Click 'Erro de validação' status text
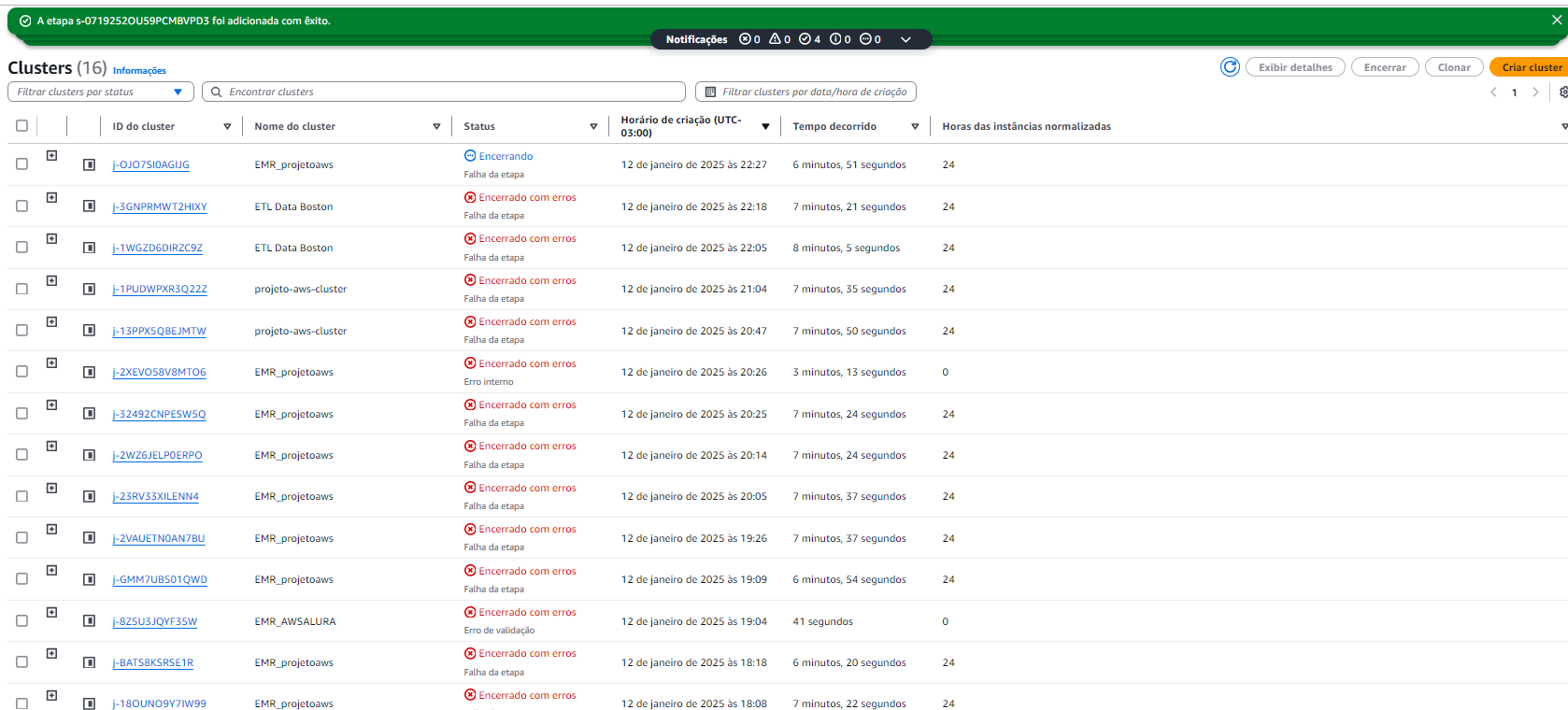This screenshot has width=1568, height=710. click(x=499, y=631)
